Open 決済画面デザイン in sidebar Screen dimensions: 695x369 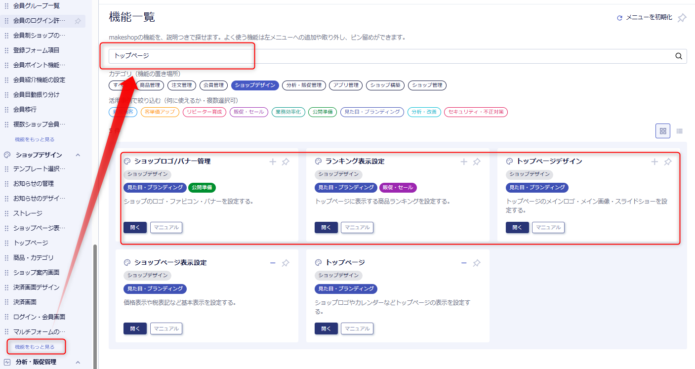tap(36, 287)
